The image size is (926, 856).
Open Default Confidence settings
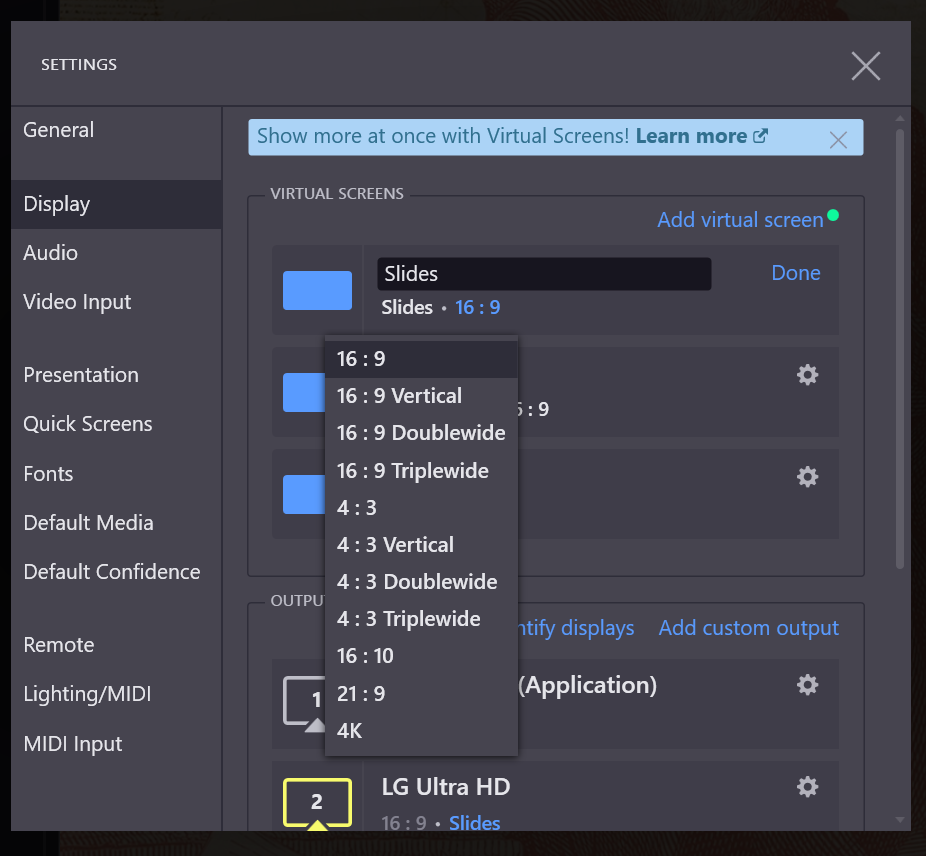[x=116, y=572]
